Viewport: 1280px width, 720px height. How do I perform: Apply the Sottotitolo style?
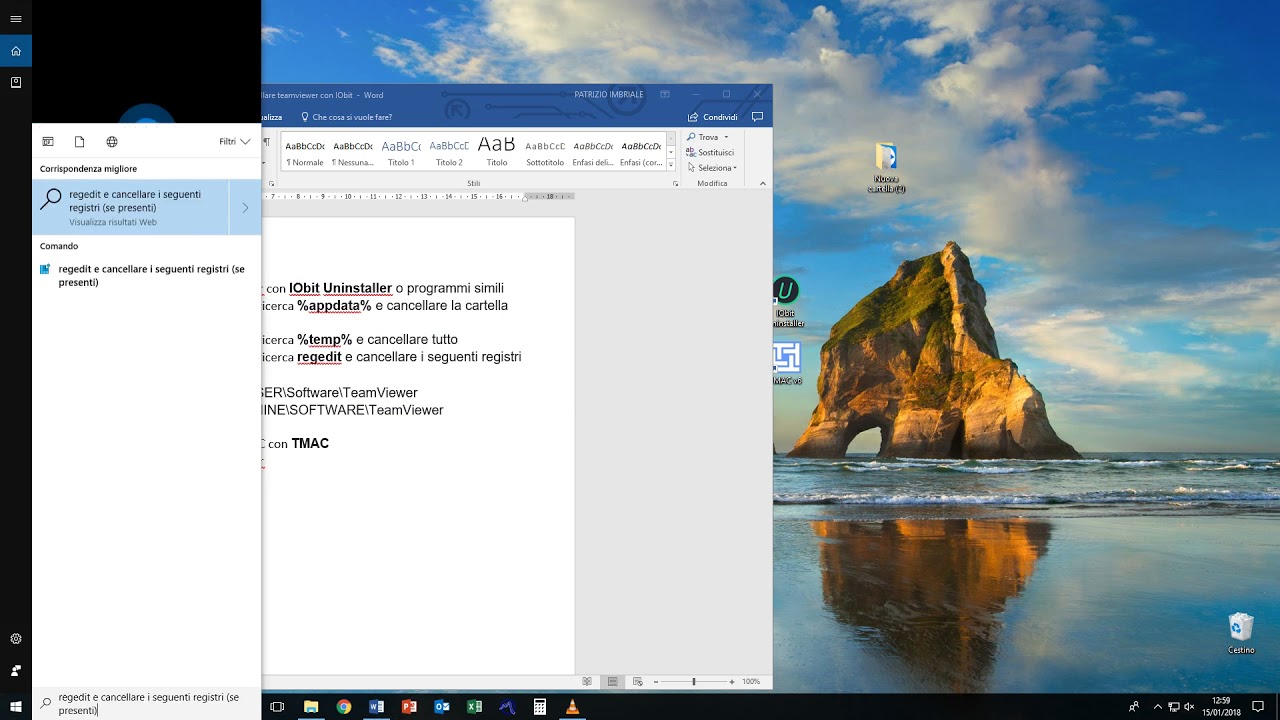[545, 151]
